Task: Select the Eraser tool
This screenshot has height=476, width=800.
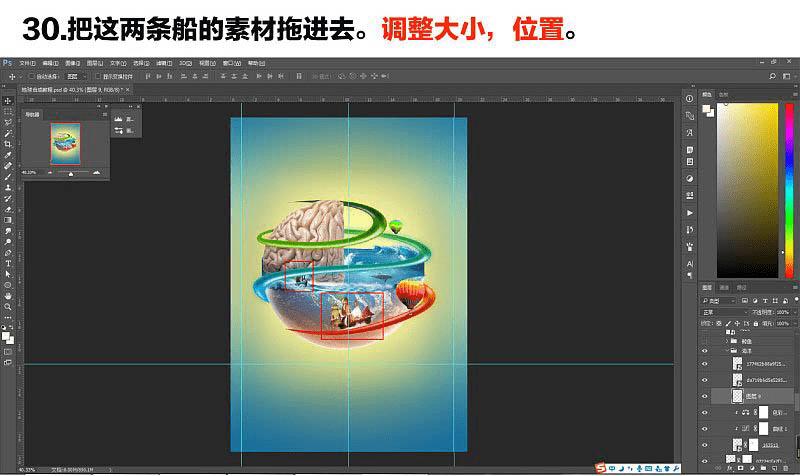Action: (x=8, y=209)
